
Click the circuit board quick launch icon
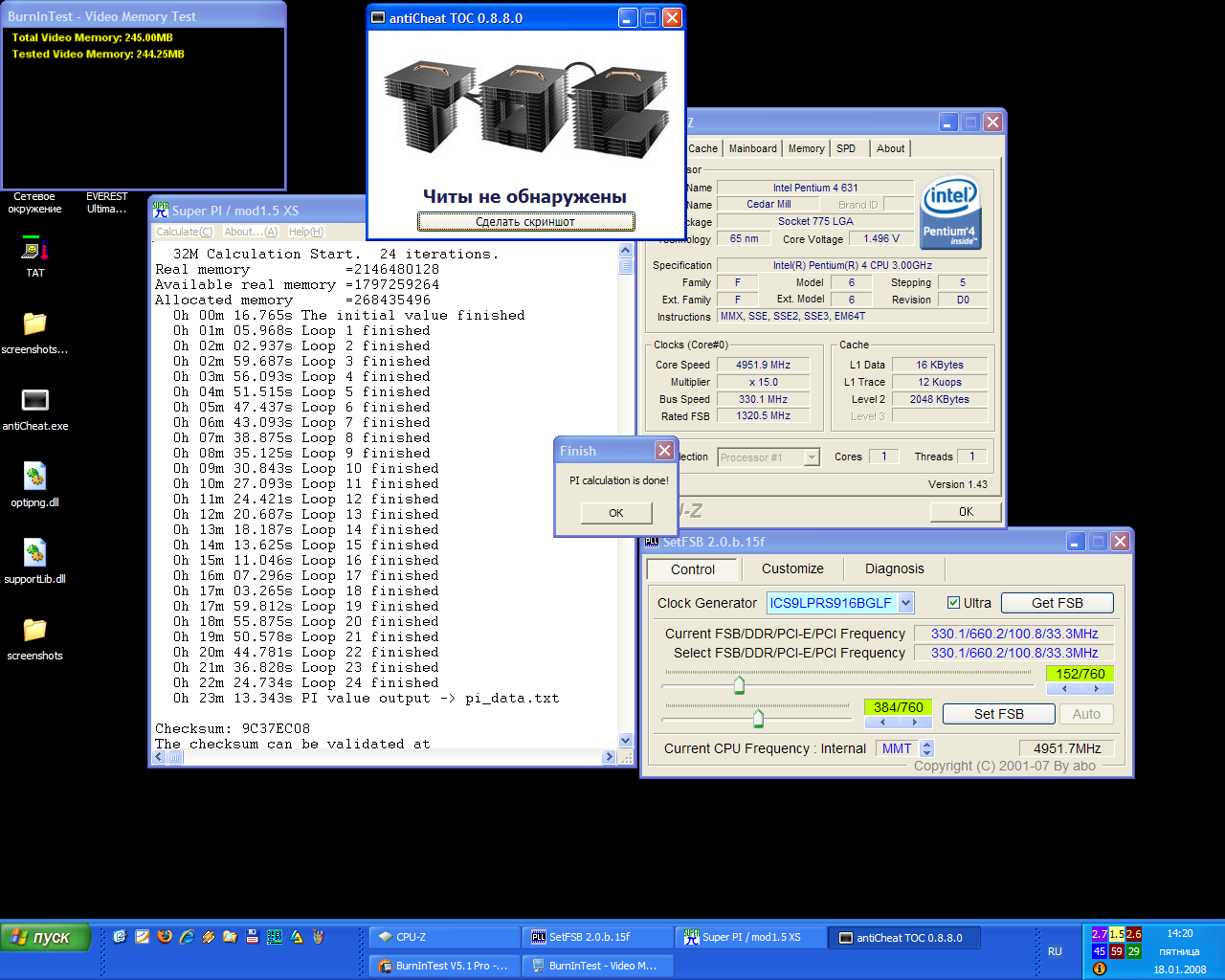275,937
